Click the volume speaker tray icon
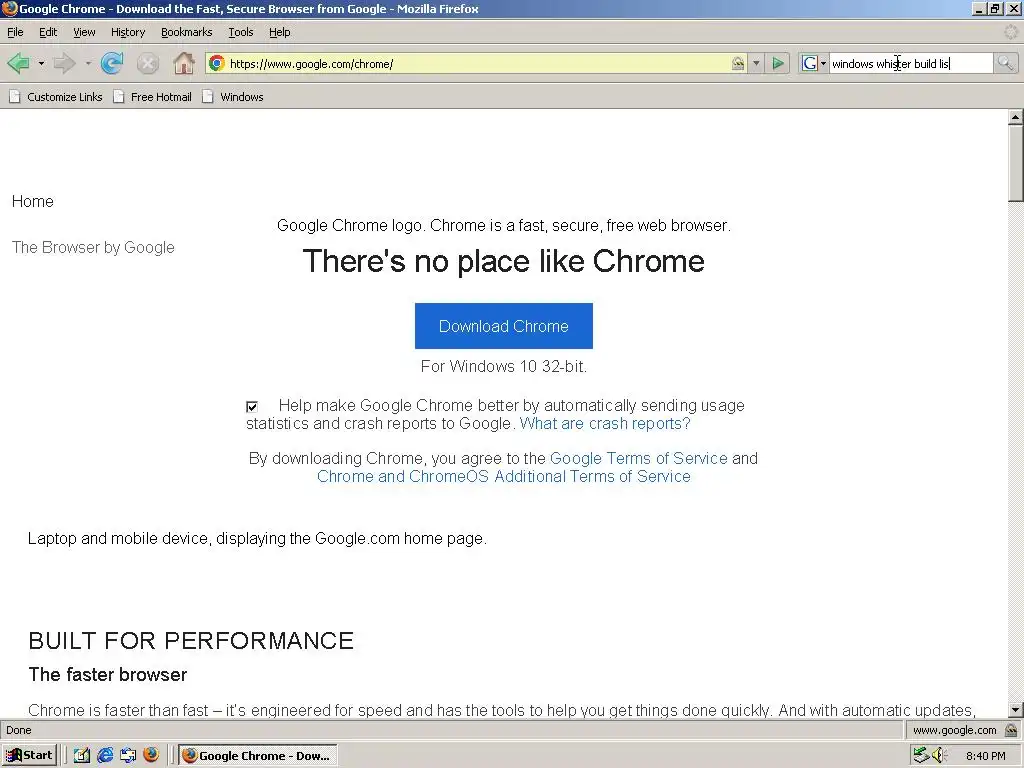The height and width of the screenshot is (768, 1024). (x=939, y=756)
